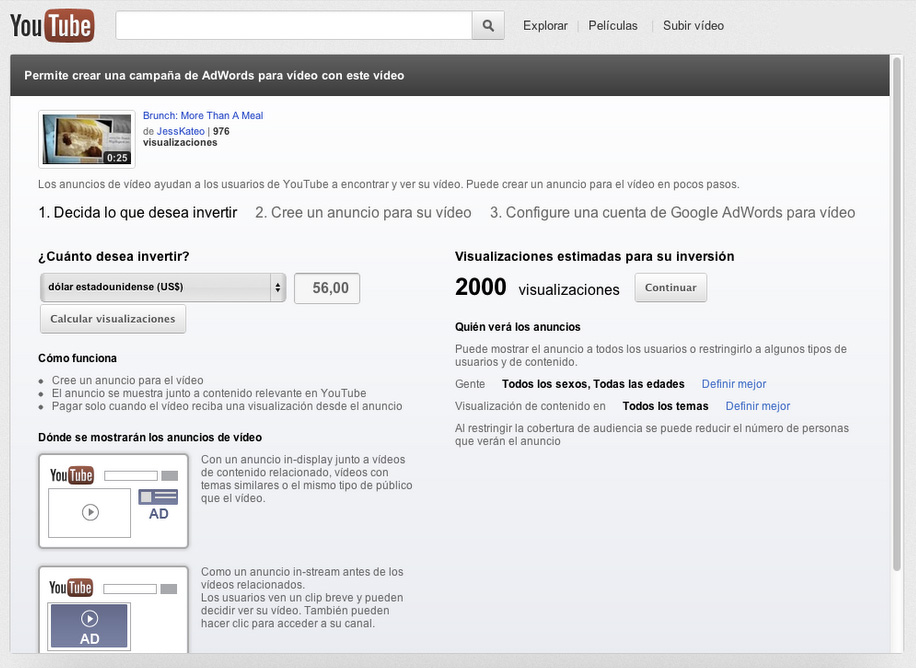The width and height of the screenshot is (916, 668).
Task: Click bullet 'Cree un anuncio para el vídeo'
Action: tap(127, 380)
